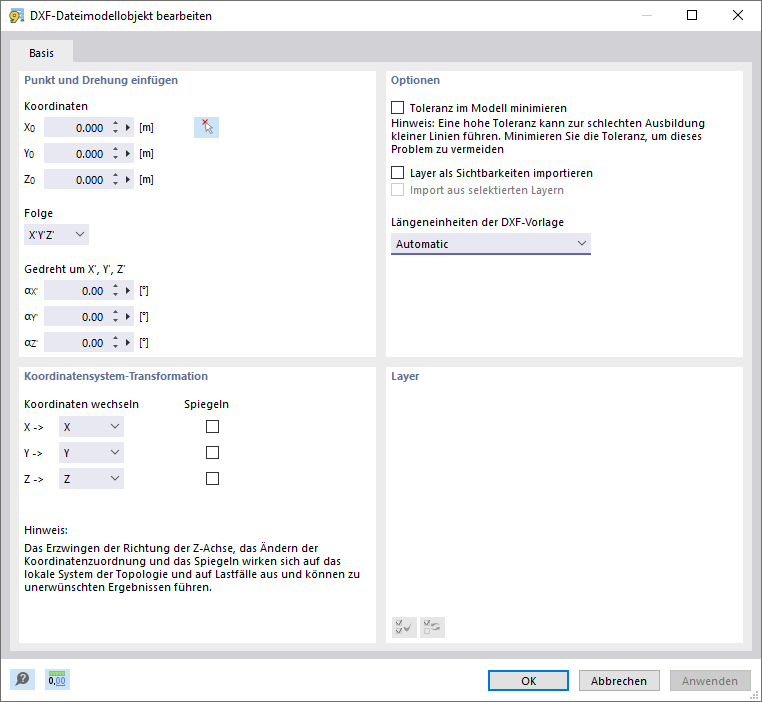Open the Folge X'Y'Z' dropdown
Image resolution: width=762 pixels, height=702 pixels.
tap(56, 235)
